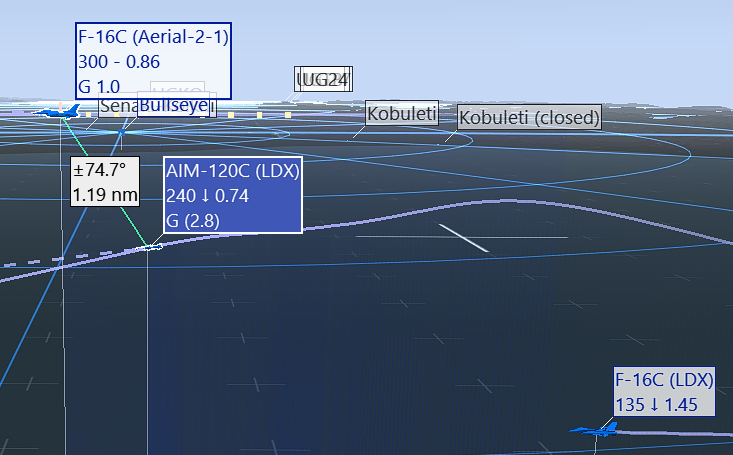Select the Kobuleti airfield label
This screenshot has height=455, width=733.
click(x=402, y=113)
